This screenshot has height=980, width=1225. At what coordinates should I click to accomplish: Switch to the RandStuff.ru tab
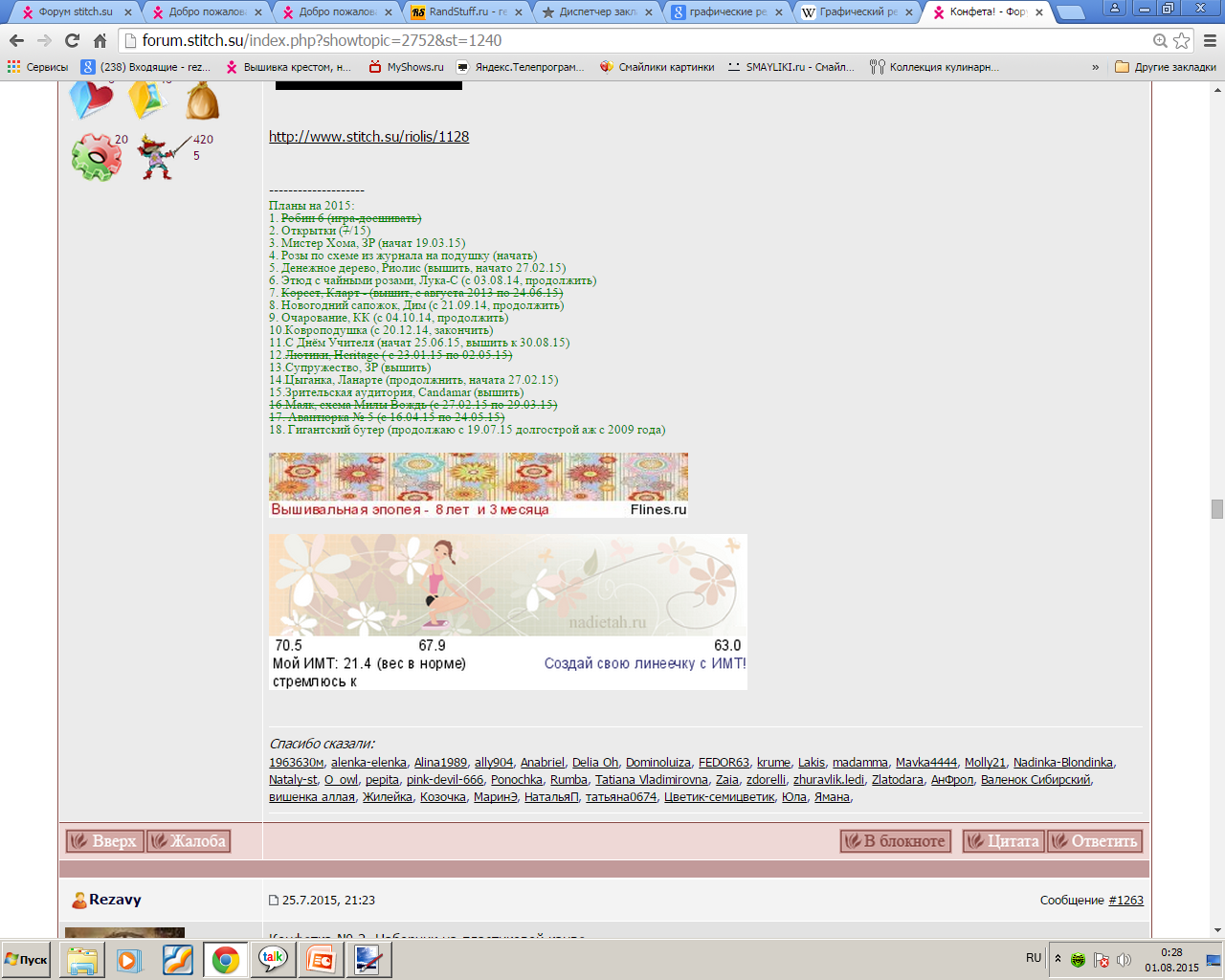[461, 12]
